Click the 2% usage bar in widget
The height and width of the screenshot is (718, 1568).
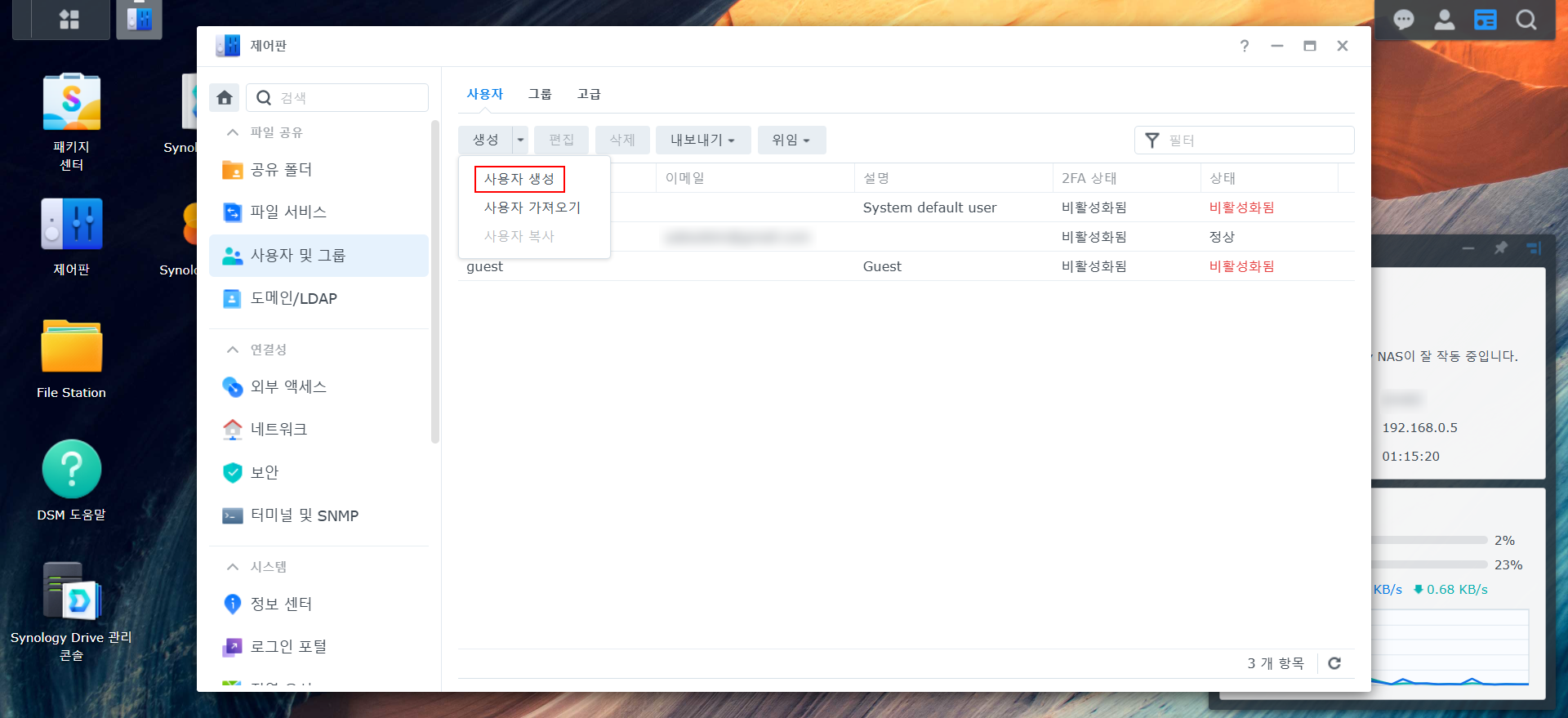tap(1429, 540)
